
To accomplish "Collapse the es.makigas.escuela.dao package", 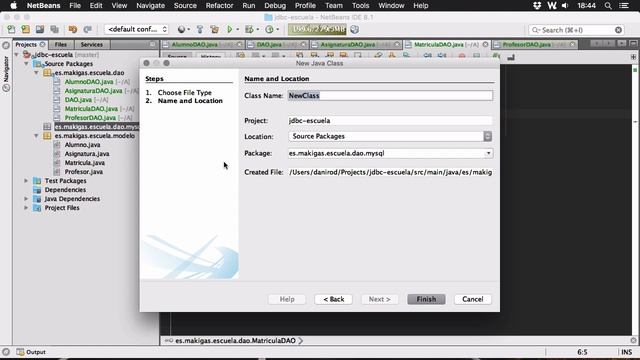I will coord(36,73).
